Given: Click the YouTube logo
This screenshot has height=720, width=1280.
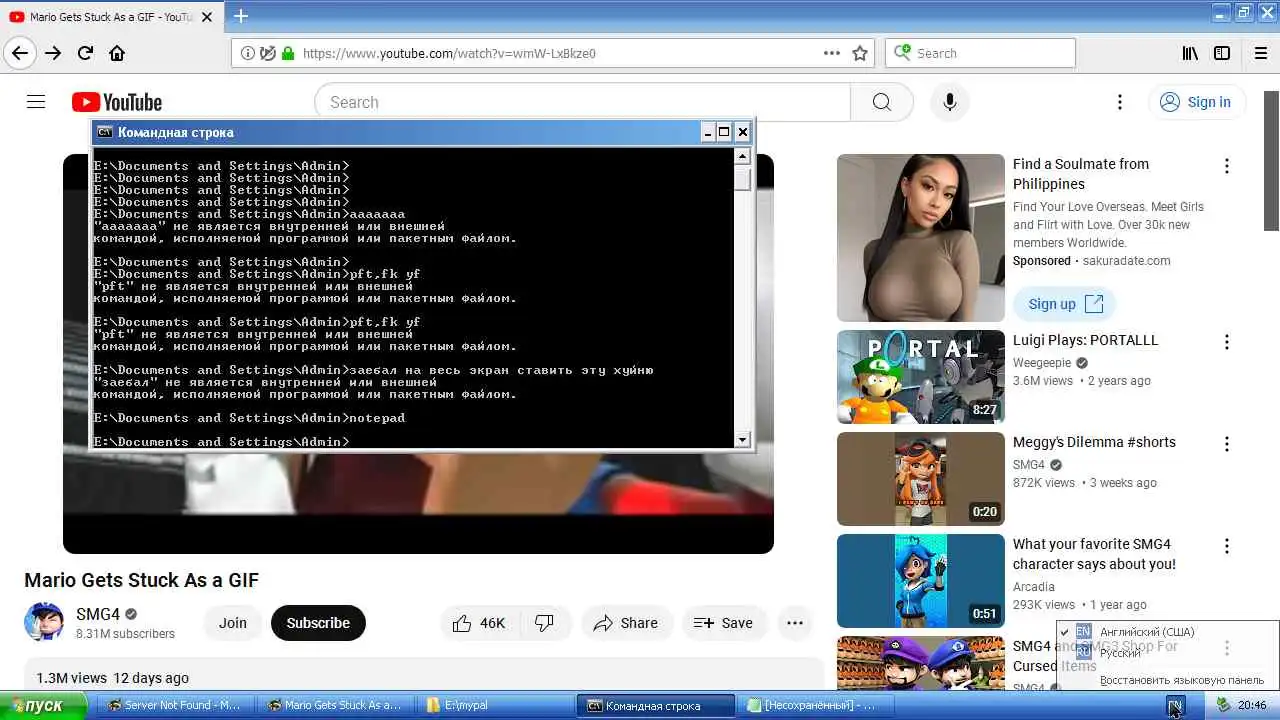Looking at the screenshot, I should (116, 102).
